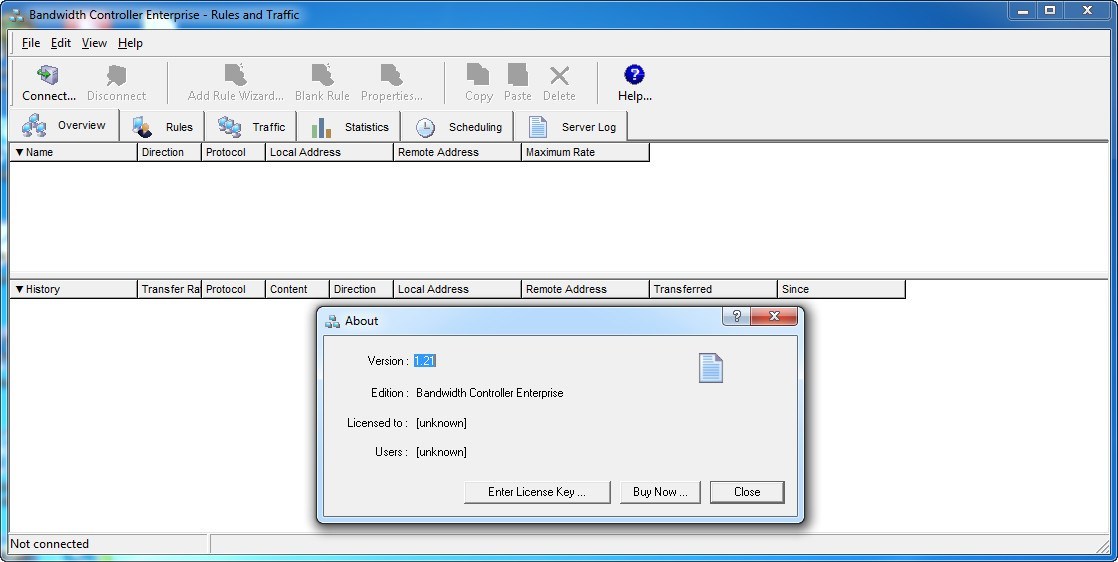
Task: Open the File menu
Action: pos(31,43)
